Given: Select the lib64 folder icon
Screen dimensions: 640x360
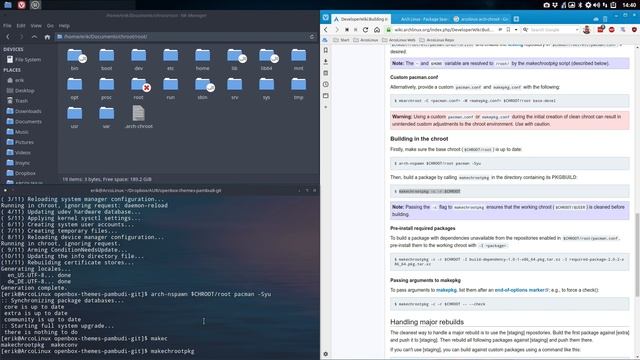Looking at the screenshot, I should [267, 56].
